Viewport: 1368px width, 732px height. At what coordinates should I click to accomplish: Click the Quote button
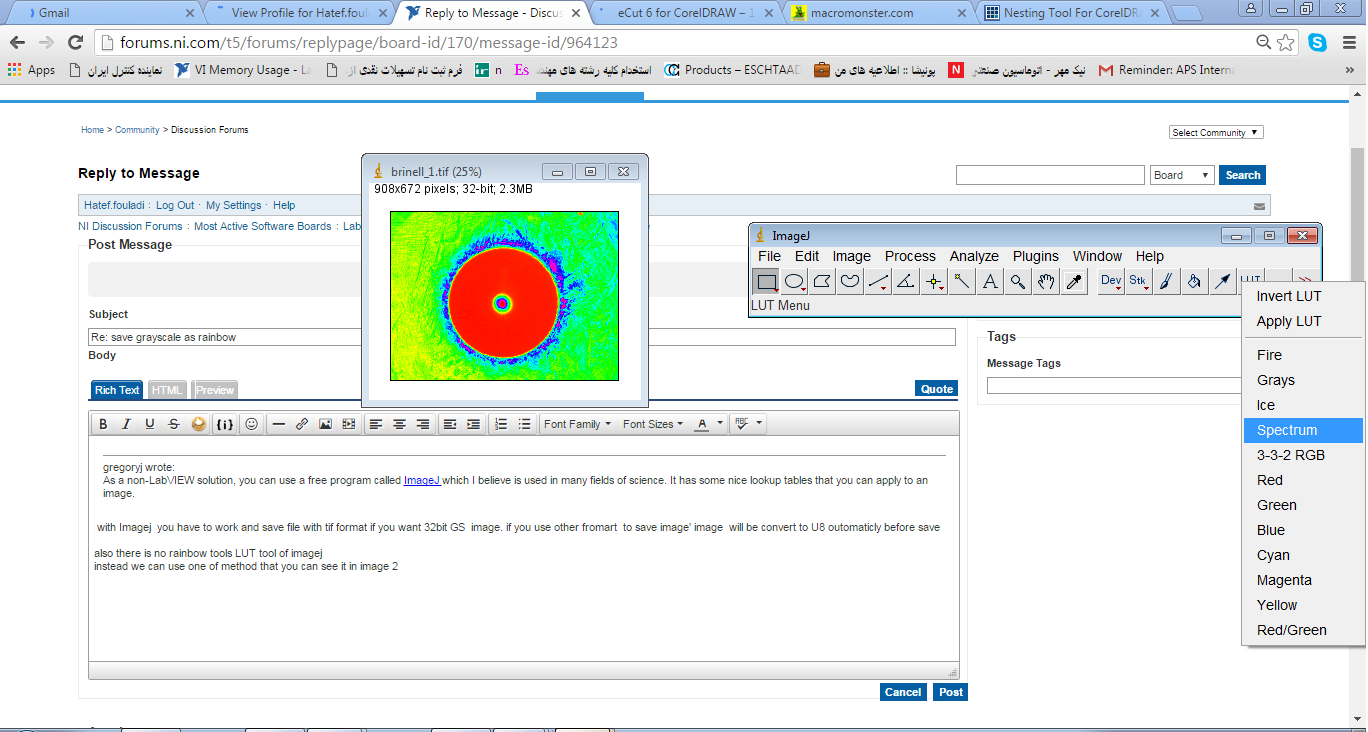coord(937,389)
